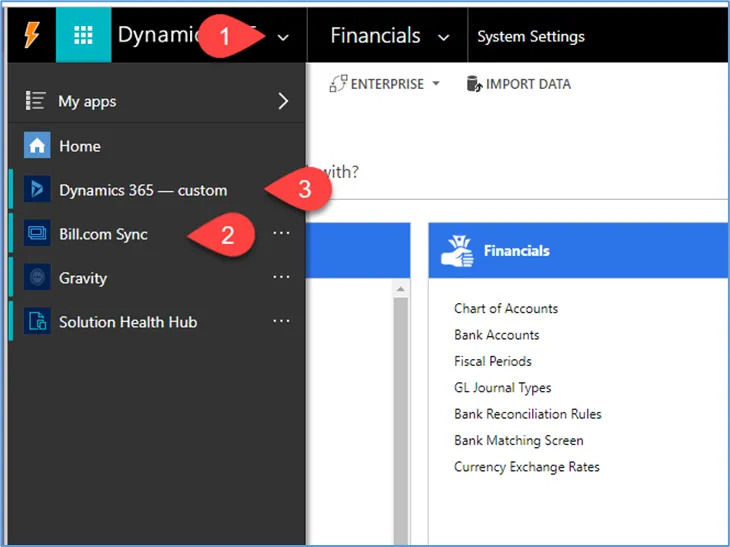
Task: Click the Solution Health Hub app icon
Action: tap(37, 321)
